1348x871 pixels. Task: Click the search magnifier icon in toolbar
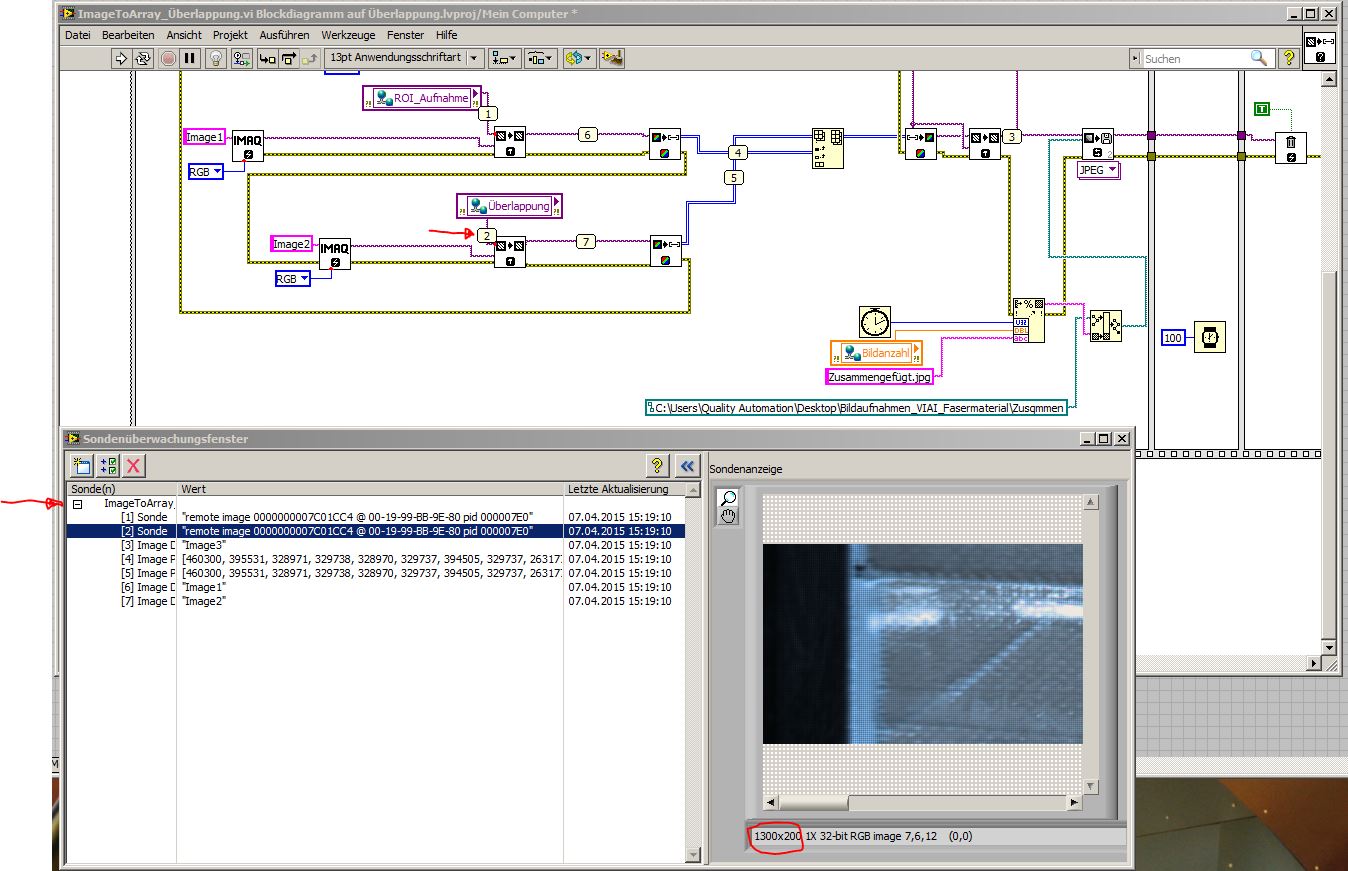click(x=1259, y=58)
